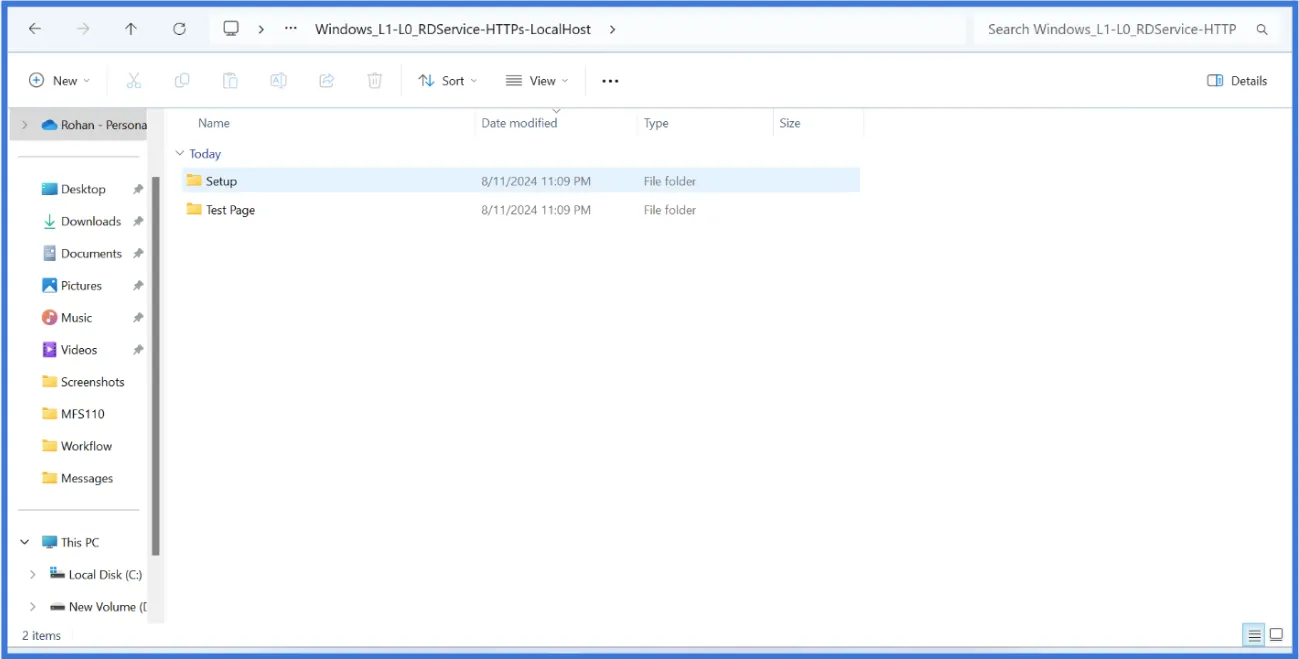Image resolution: width=1299 pixels, height=659 pixels.
Task: Sort by the Size column header
Action: pos(790,123)
